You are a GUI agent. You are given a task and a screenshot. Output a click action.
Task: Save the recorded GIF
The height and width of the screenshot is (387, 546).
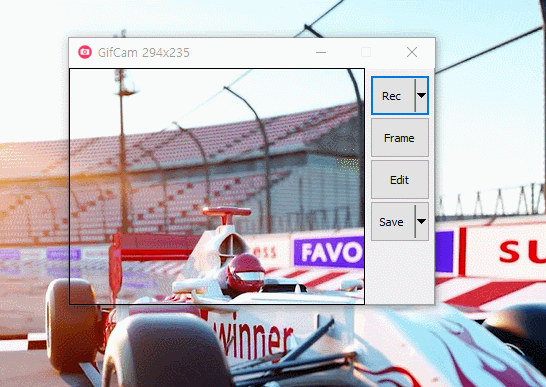(x=392, y=222)
